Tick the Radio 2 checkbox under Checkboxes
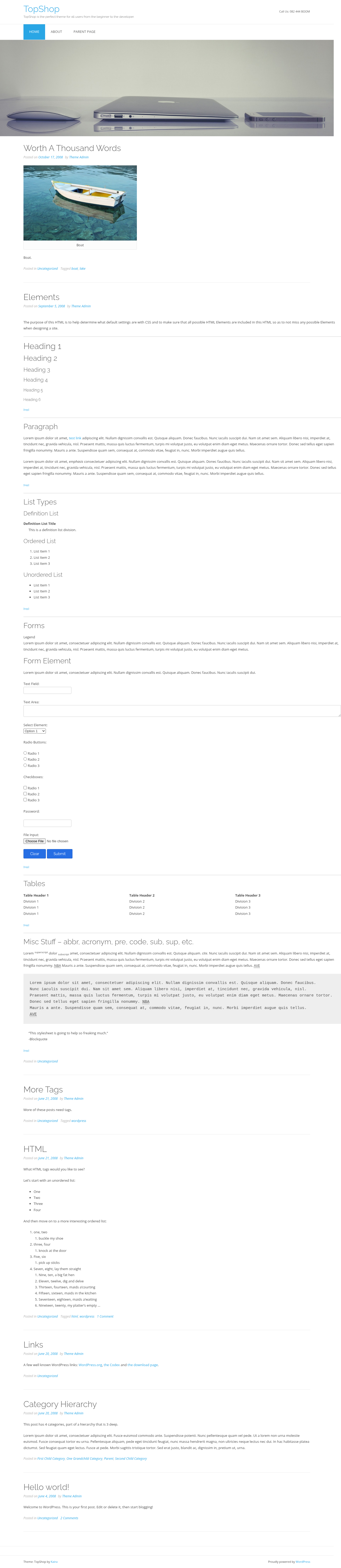 [25, 794]
